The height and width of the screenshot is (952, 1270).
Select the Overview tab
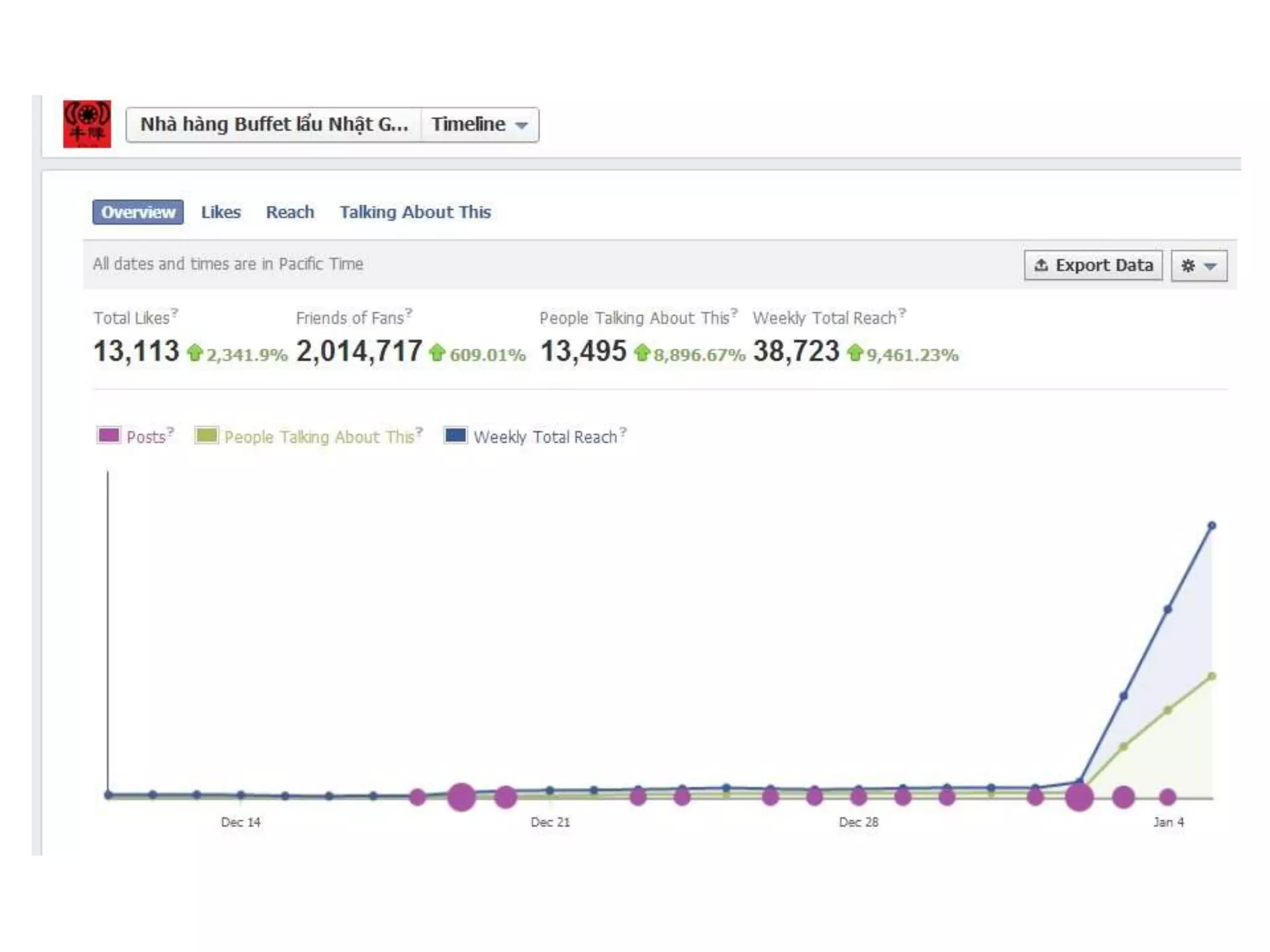tap(138, 212)
